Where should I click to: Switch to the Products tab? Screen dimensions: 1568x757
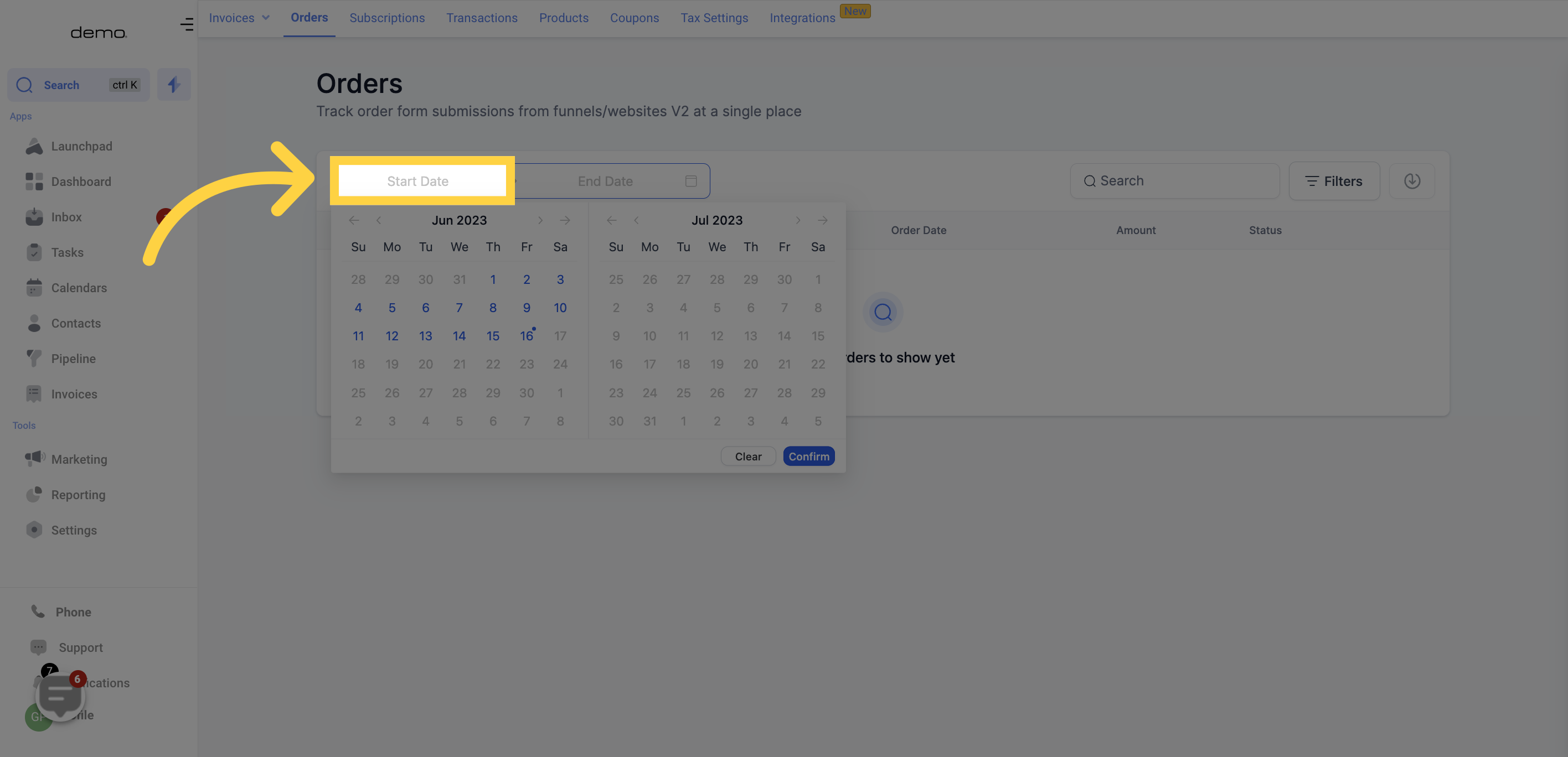click(x=564, y=18)
